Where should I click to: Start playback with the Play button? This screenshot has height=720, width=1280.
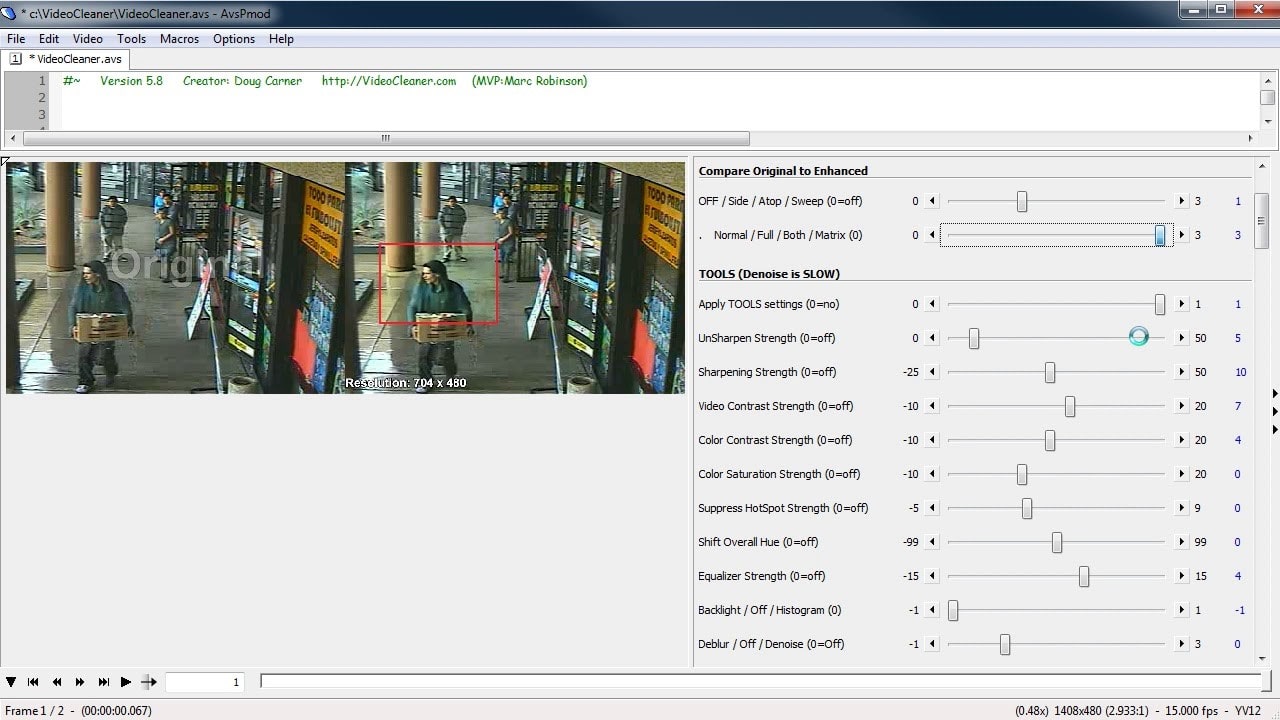click(x=126, y=682)
